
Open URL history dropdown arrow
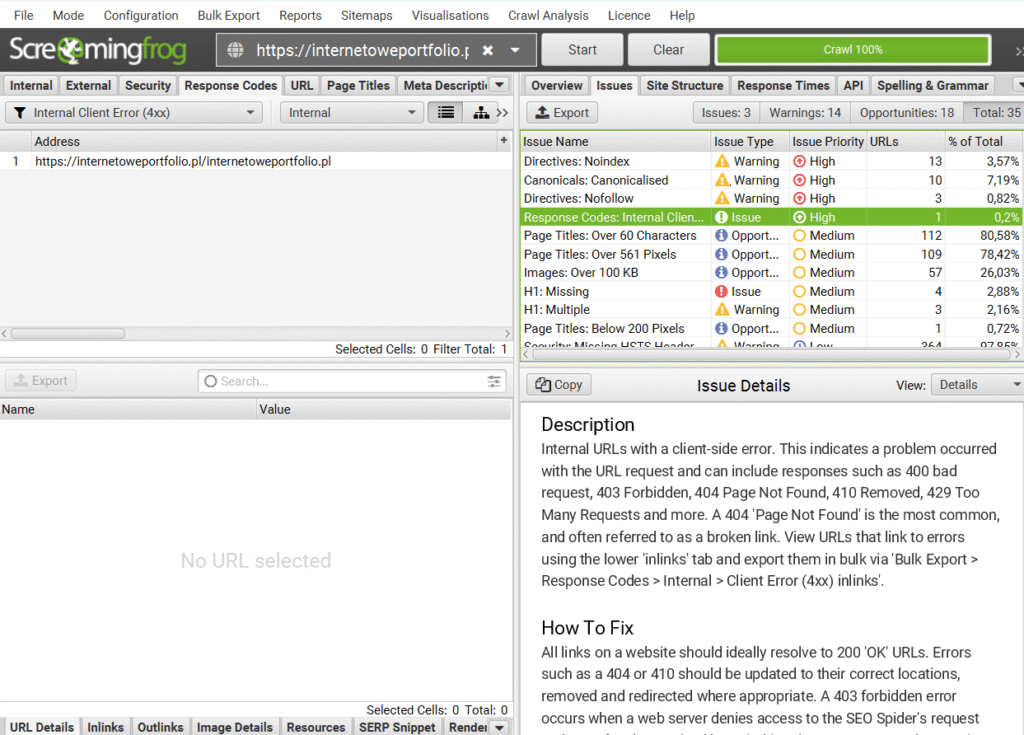[515, 50]
